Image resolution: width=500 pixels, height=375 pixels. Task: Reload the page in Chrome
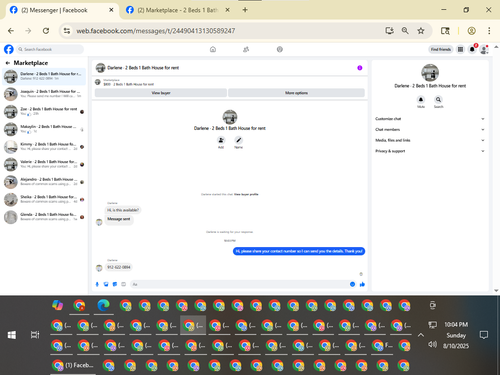[x=46, y=31]
